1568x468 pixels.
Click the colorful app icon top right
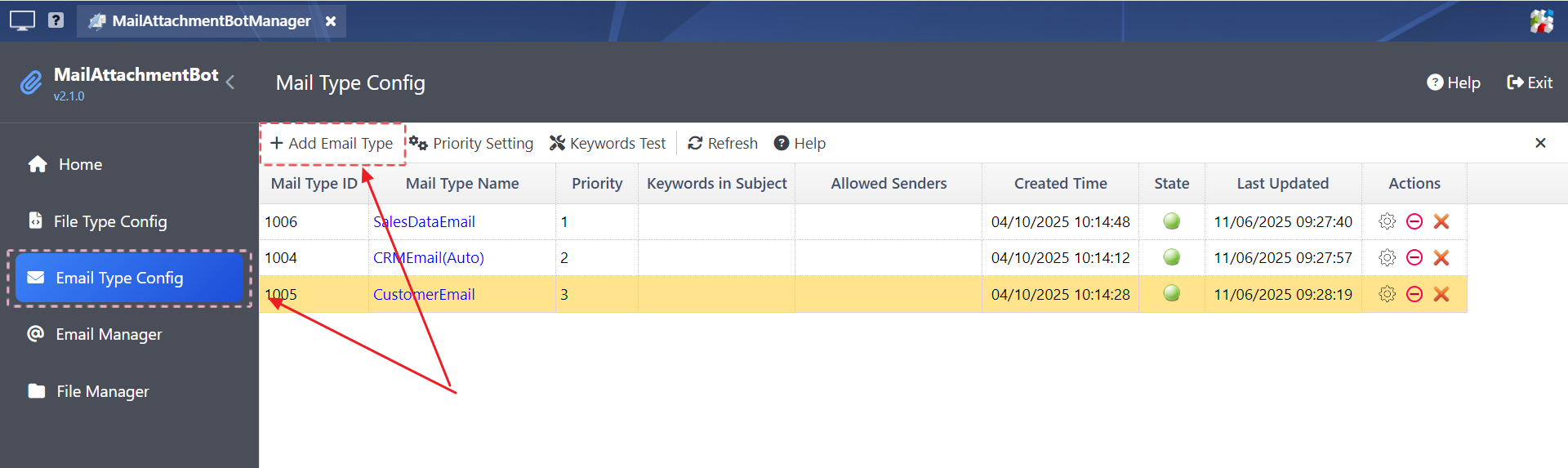coord(1541,20)
